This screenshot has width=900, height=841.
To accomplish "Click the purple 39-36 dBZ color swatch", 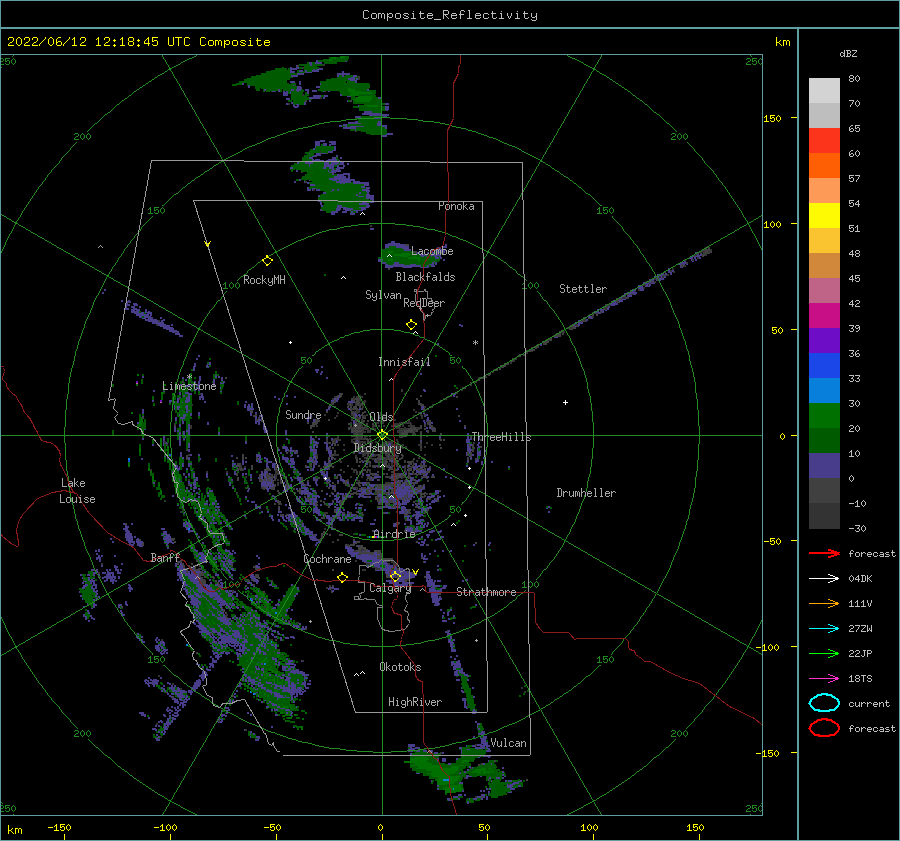I will coord(824,341).
